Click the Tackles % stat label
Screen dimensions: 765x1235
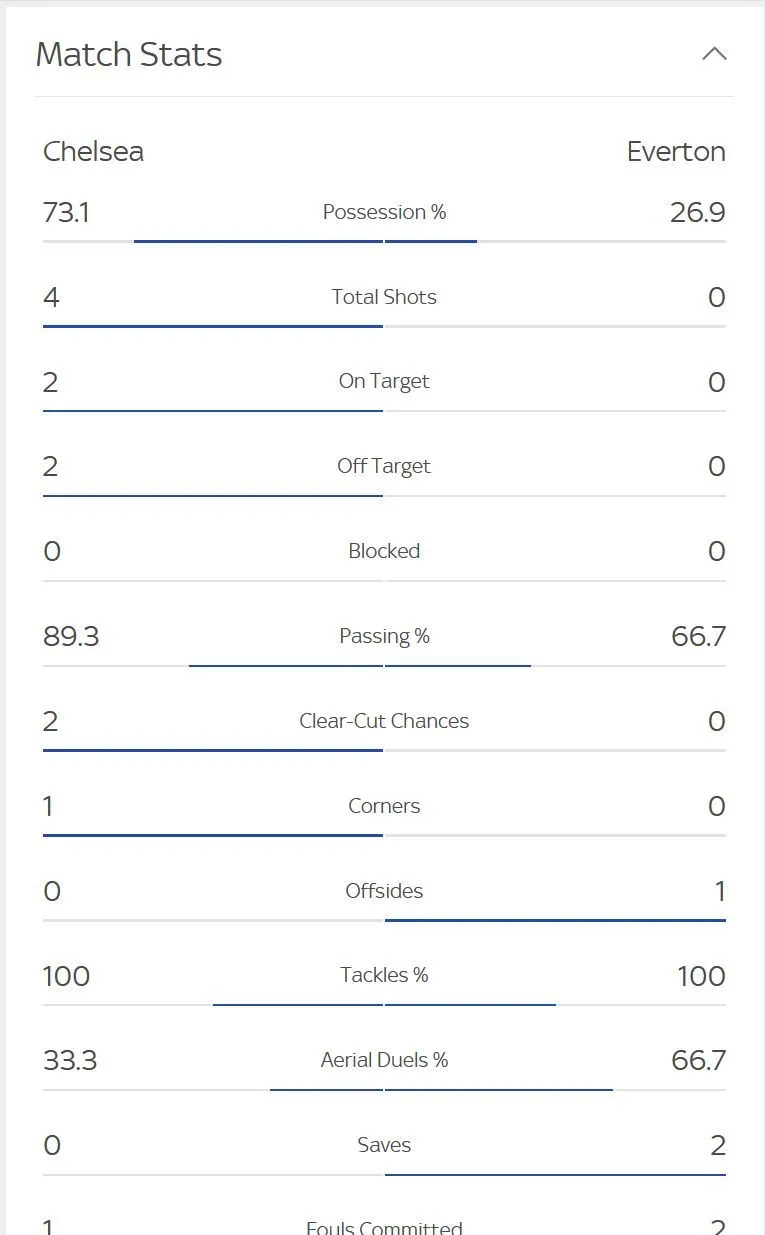point(384,975)
